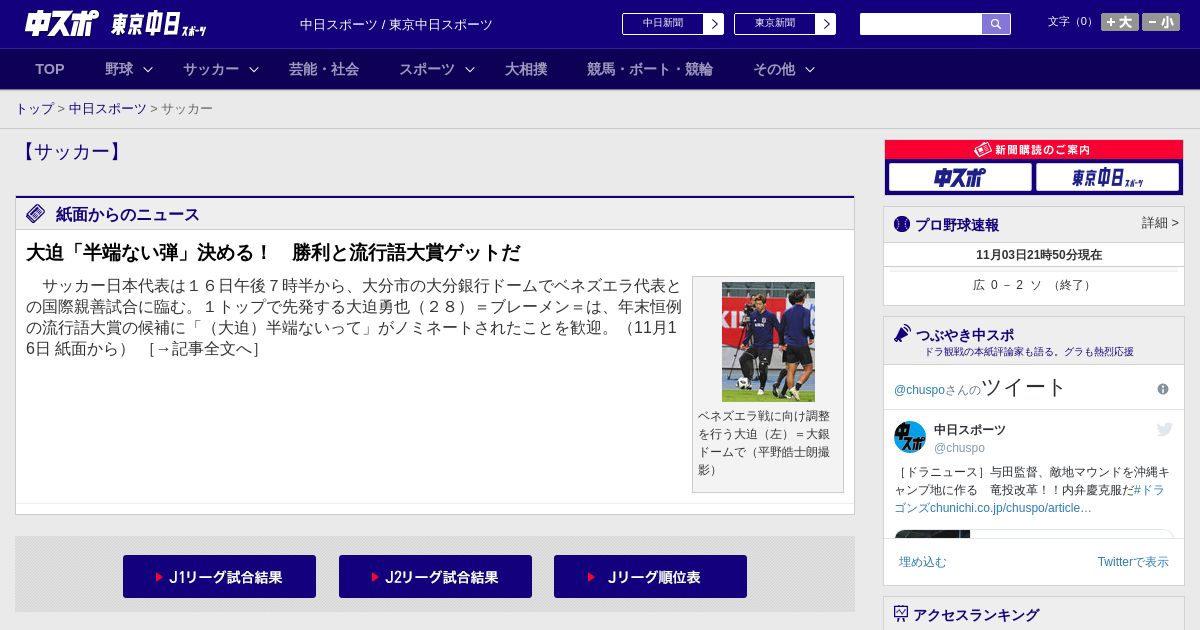Open the 詳細 > link for プロ野球速報
This screenshot has width=1200, height=630.
point(1160,223)
